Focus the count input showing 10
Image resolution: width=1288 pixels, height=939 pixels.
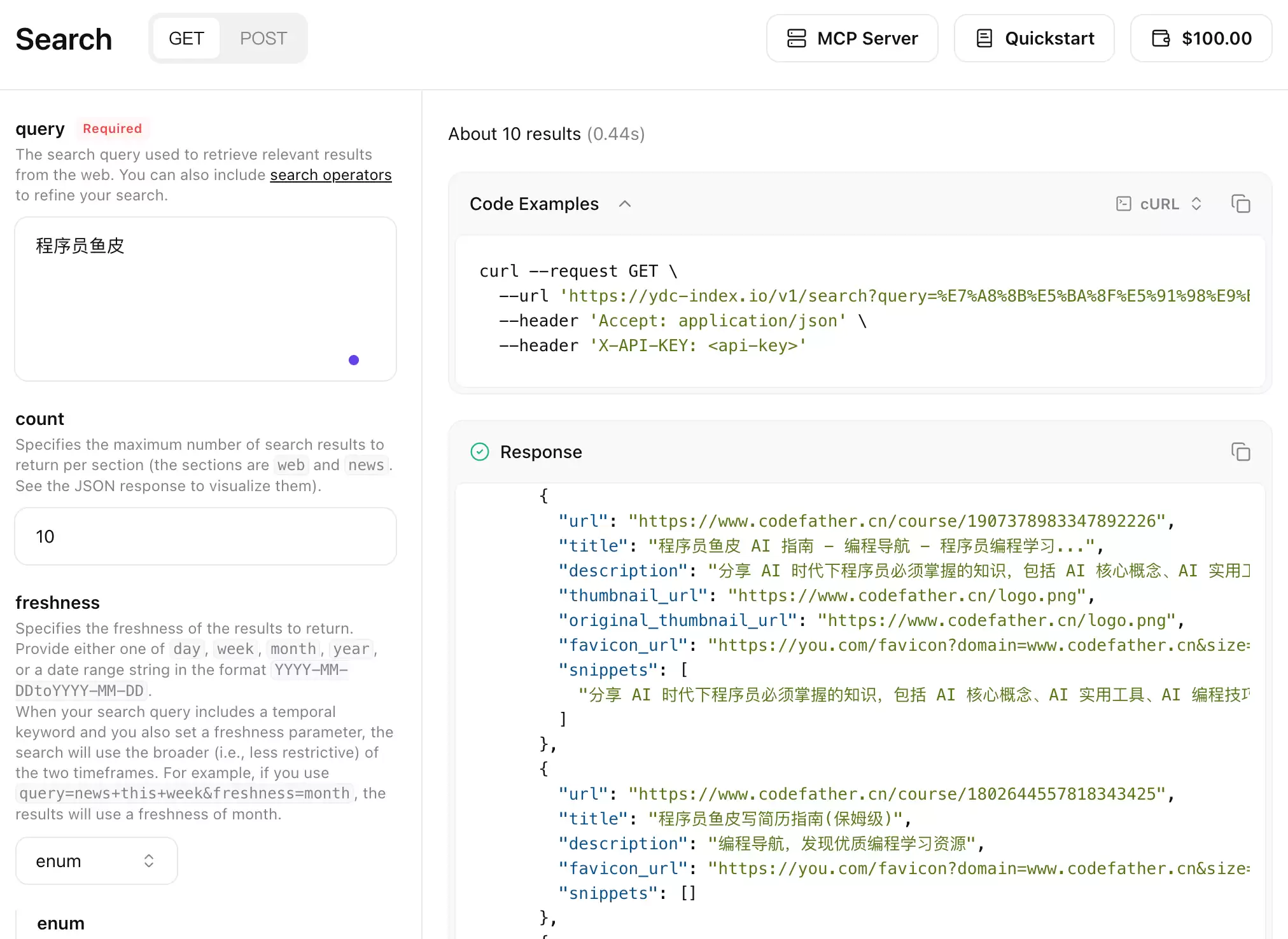[206, 536]
